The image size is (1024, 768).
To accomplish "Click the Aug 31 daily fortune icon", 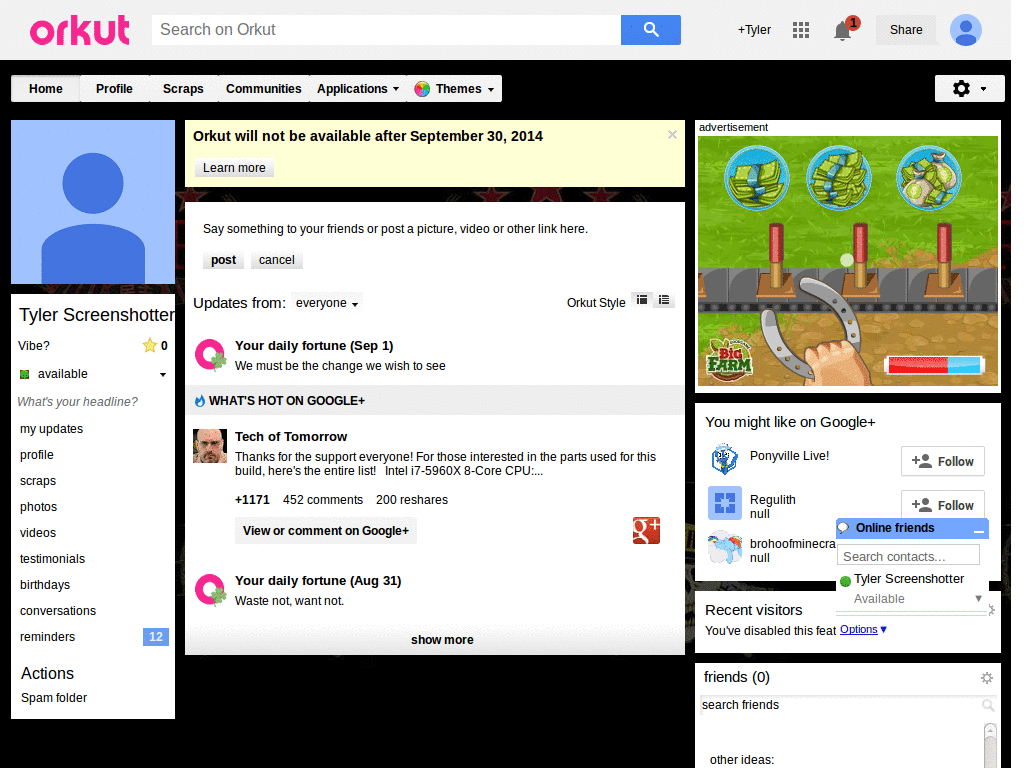I will tap(210, 590).
